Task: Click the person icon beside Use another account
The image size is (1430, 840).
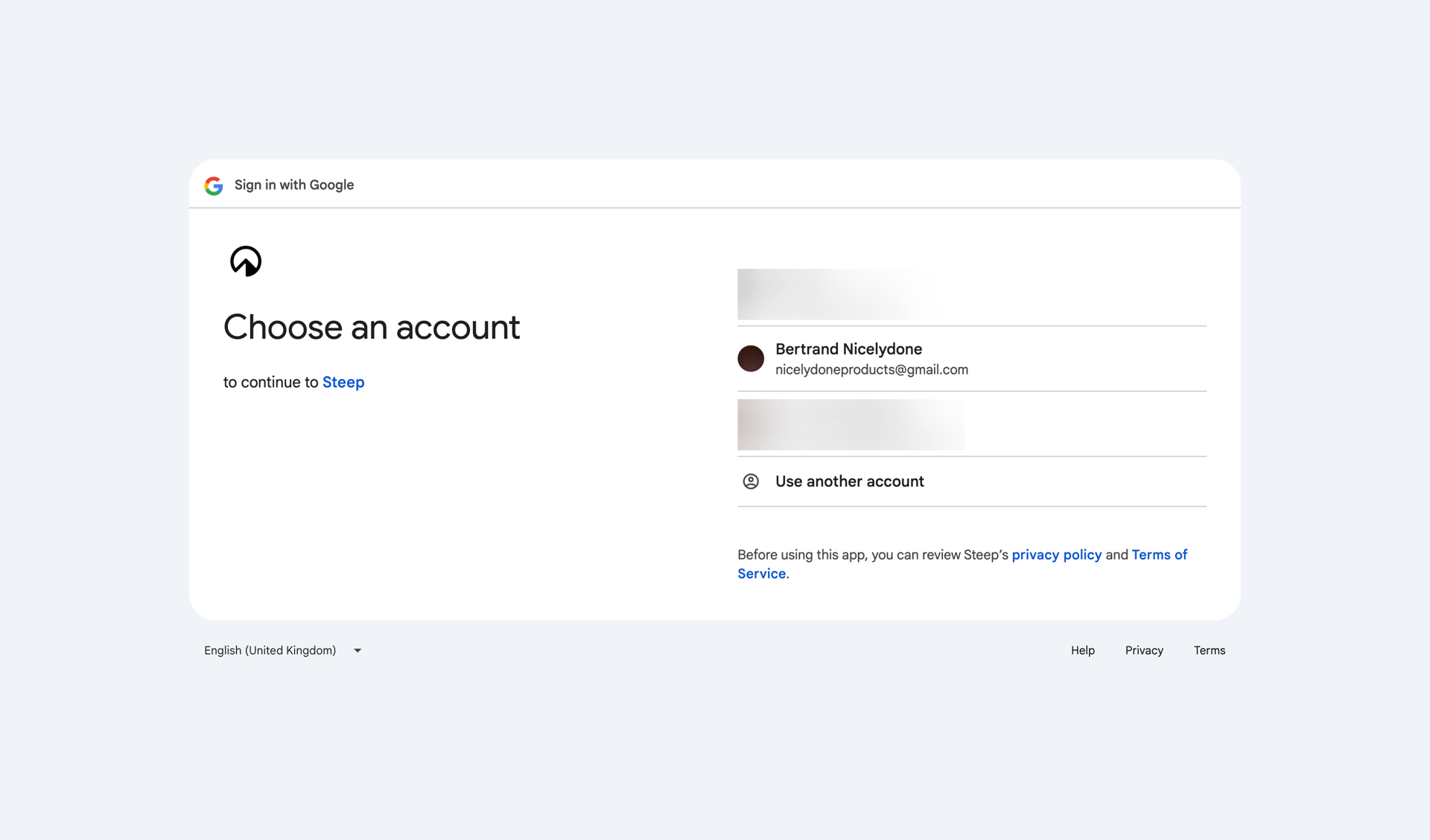Action: (x=751, y=482)
